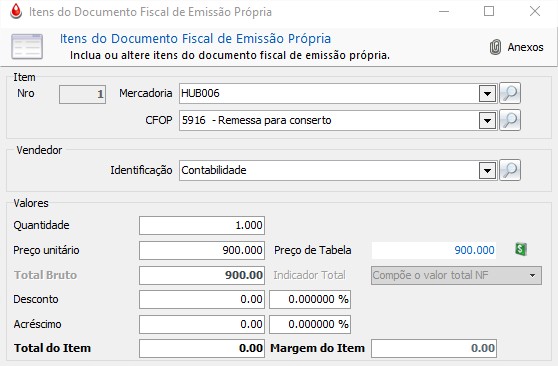Click the Preço de Tabela label
This screenshot has height=366, width=558.
(312, 250)
